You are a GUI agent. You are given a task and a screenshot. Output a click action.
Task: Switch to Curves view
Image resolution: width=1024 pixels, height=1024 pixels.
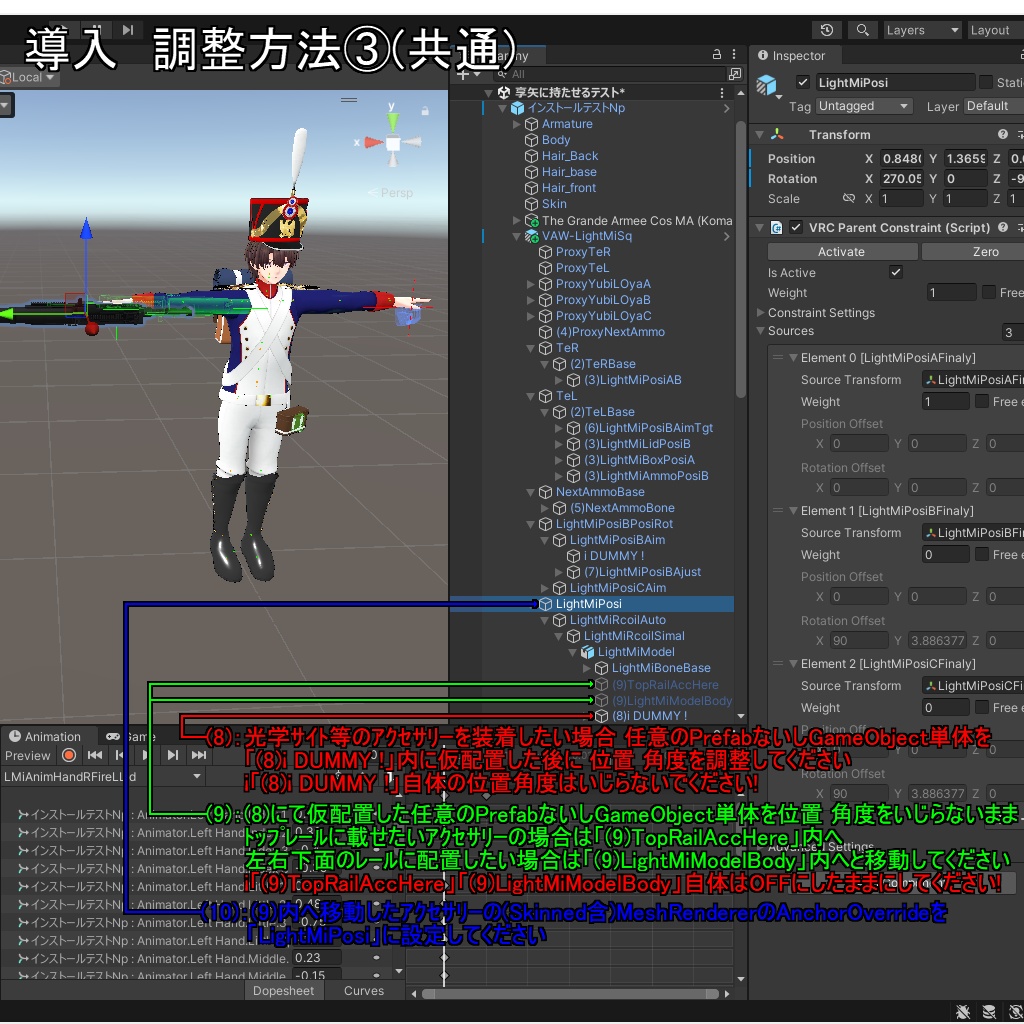click(364, 991)
